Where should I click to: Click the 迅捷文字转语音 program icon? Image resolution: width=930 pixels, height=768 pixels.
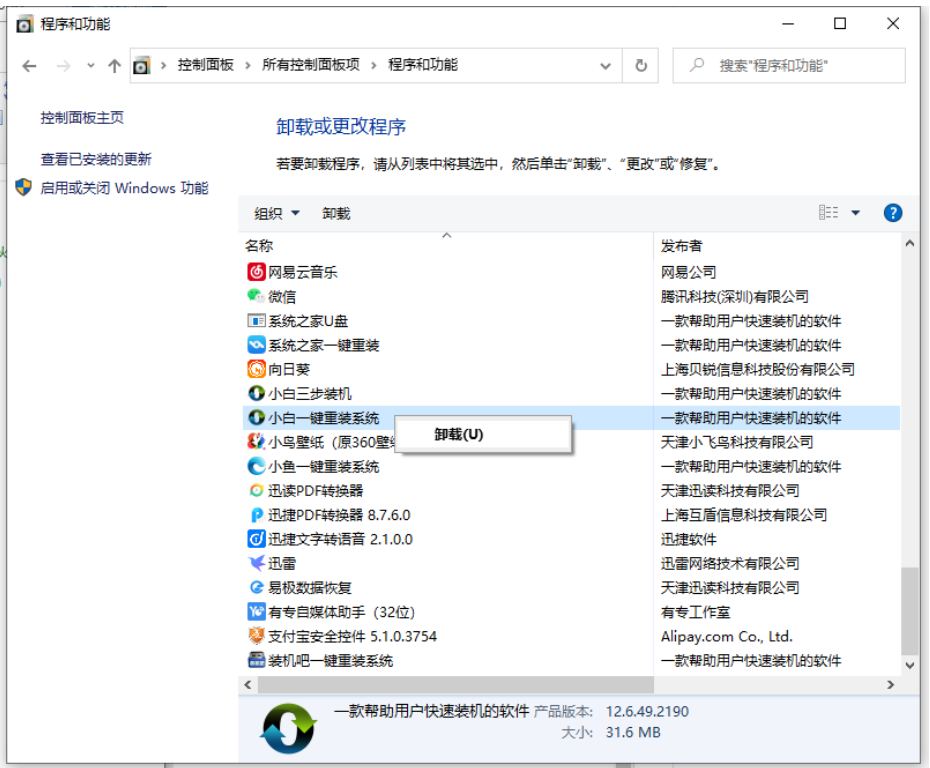256,539
